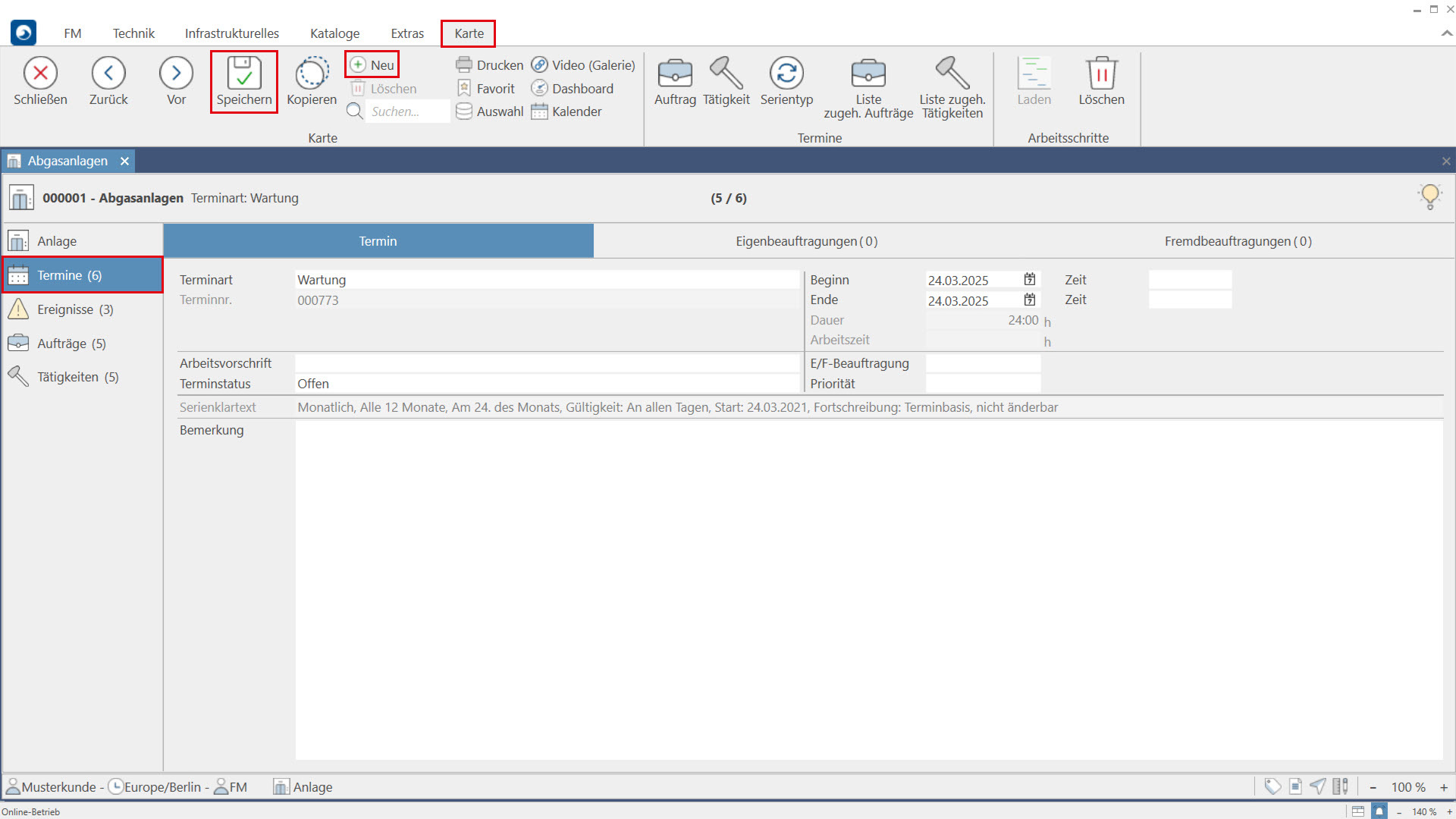Click the Neu button
Screen dimensions: 1456x819
click(x=372, y=65)
